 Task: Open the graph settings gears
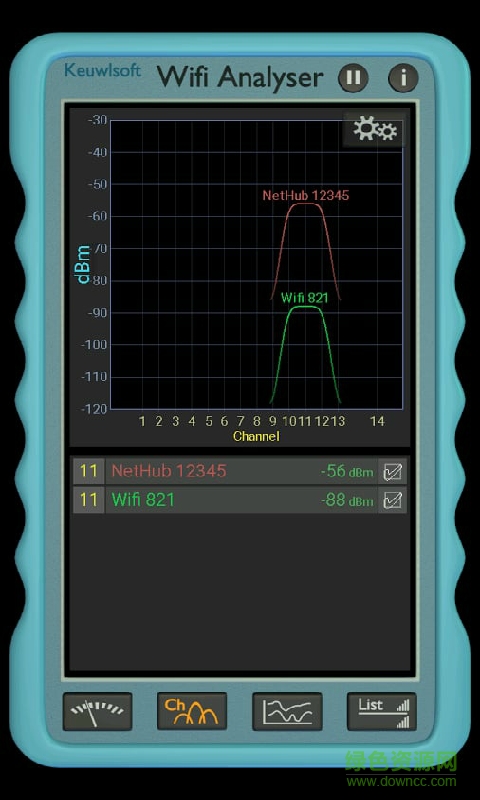pyautogui.click(x=375, y=129)
